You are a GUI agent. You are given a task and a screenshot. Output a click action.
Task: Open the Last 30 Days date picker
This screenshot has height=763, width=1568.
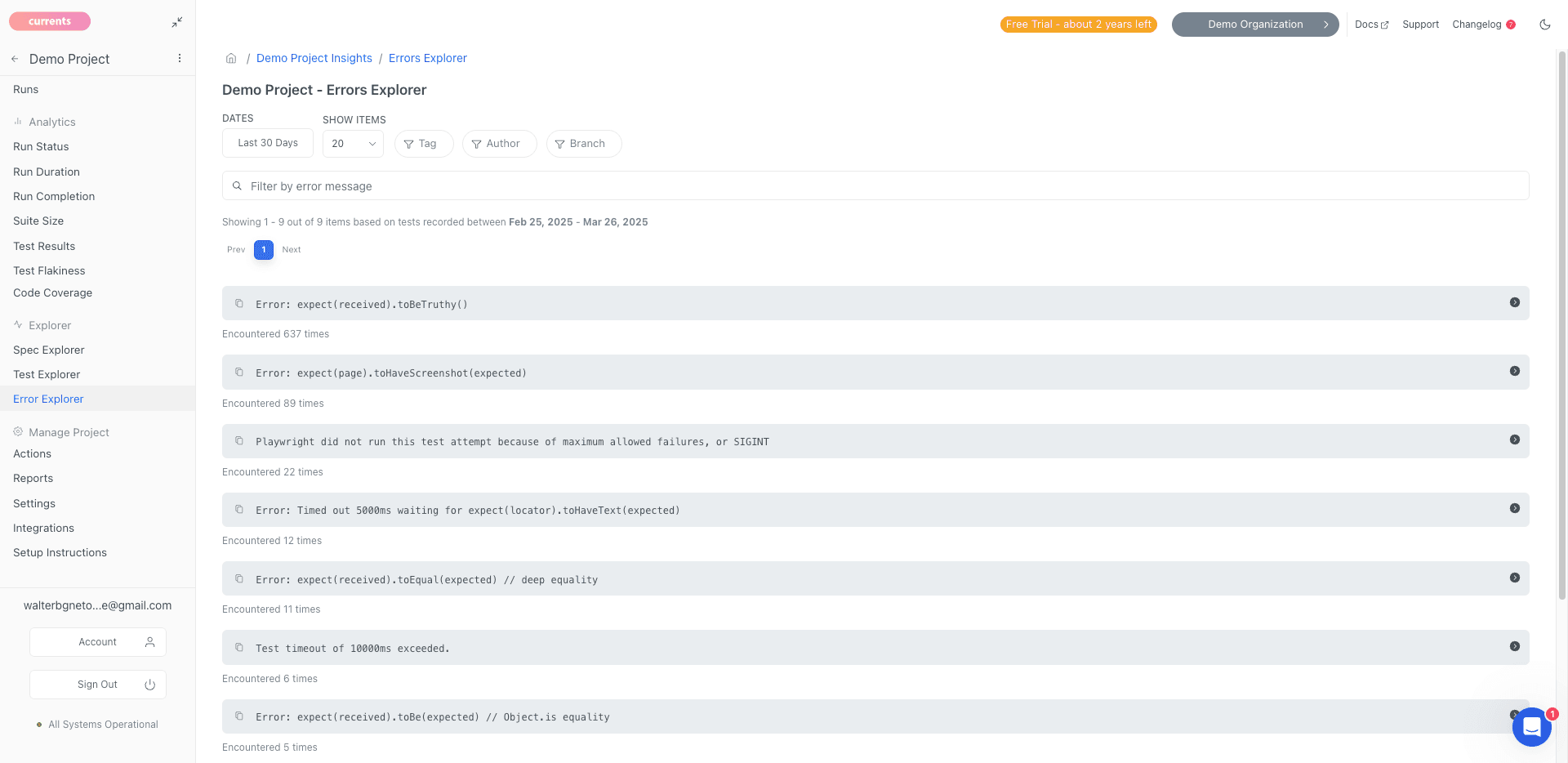tap(268, 143)
